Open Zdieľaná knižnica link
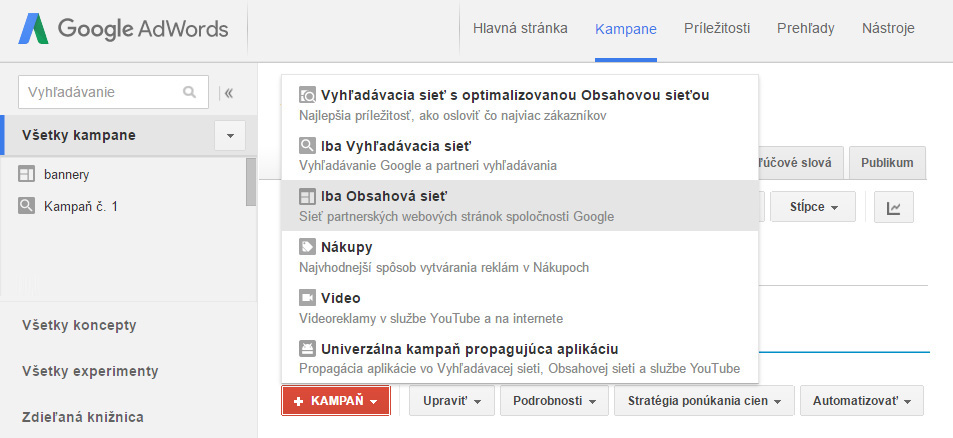This screenshot has height=438, width=953. click(83, 417)
